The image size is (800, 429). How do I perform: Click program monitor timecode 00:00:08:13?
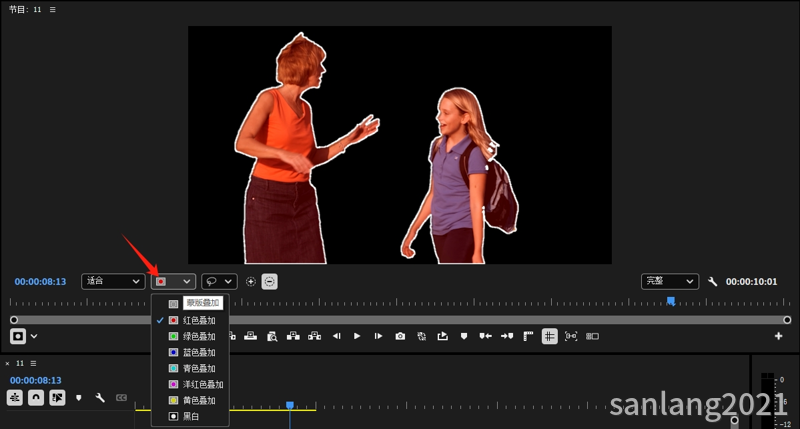40,282
